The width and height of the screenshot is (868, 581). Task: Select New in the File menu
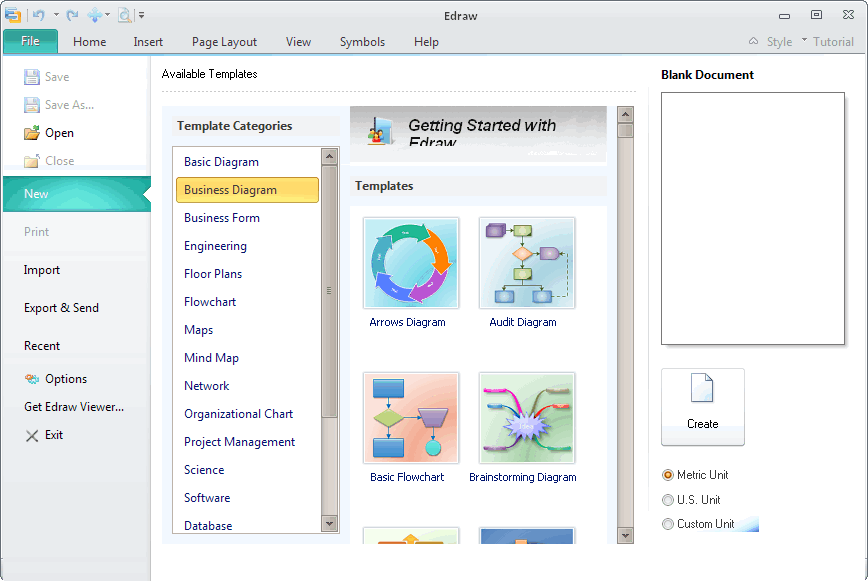(x=76, y=194)
